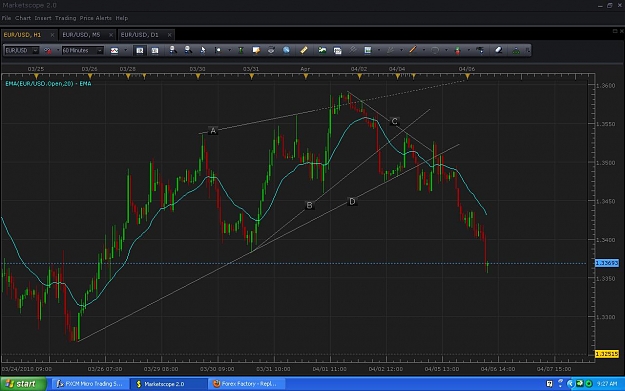Screen dimensions: 625x391
Task: Expand dropdown arrow beside candles icon
Action: [x=469, y=50]
